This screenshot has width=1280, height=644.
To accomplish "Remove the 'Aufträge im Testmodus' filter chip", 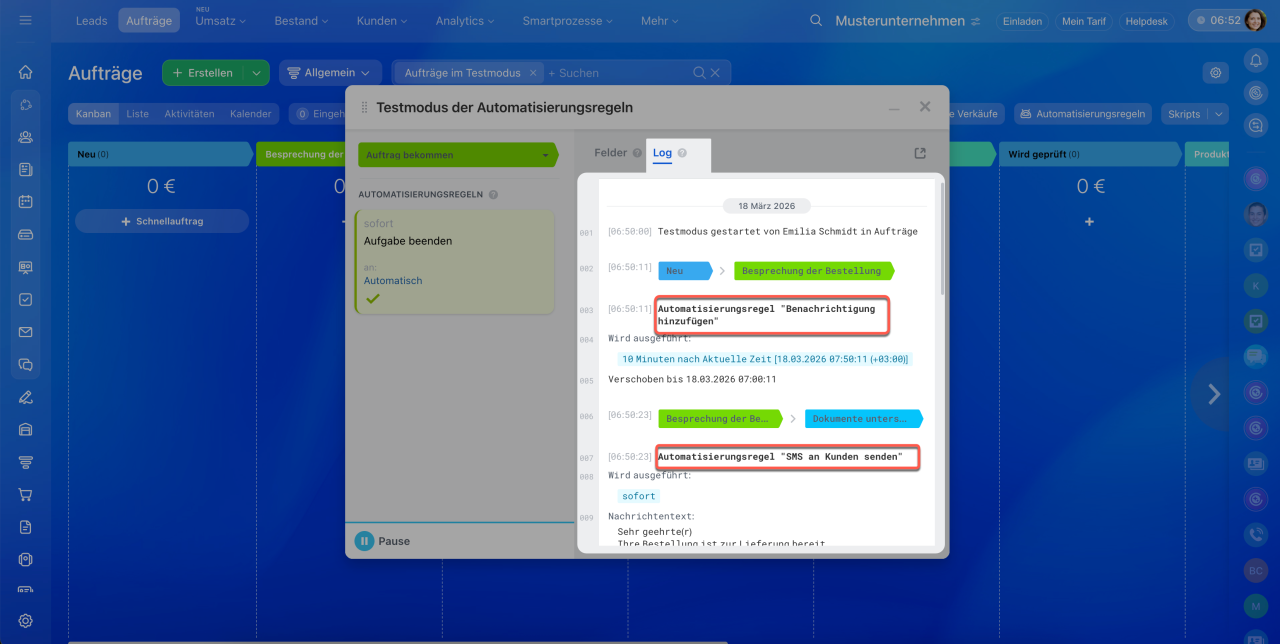I will coord(533,73).
